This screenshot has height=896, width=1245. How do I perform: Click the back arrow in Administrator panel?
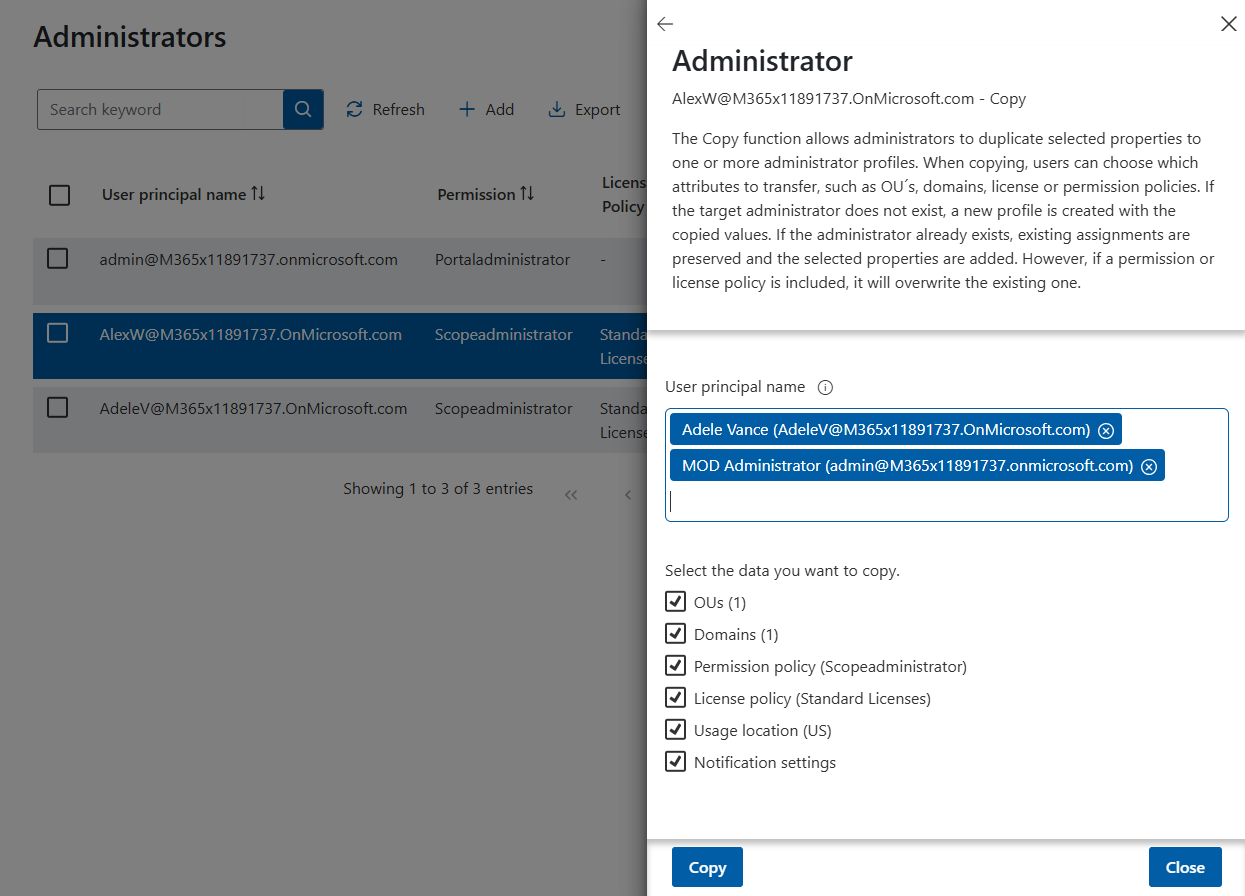tap(665, 24)
